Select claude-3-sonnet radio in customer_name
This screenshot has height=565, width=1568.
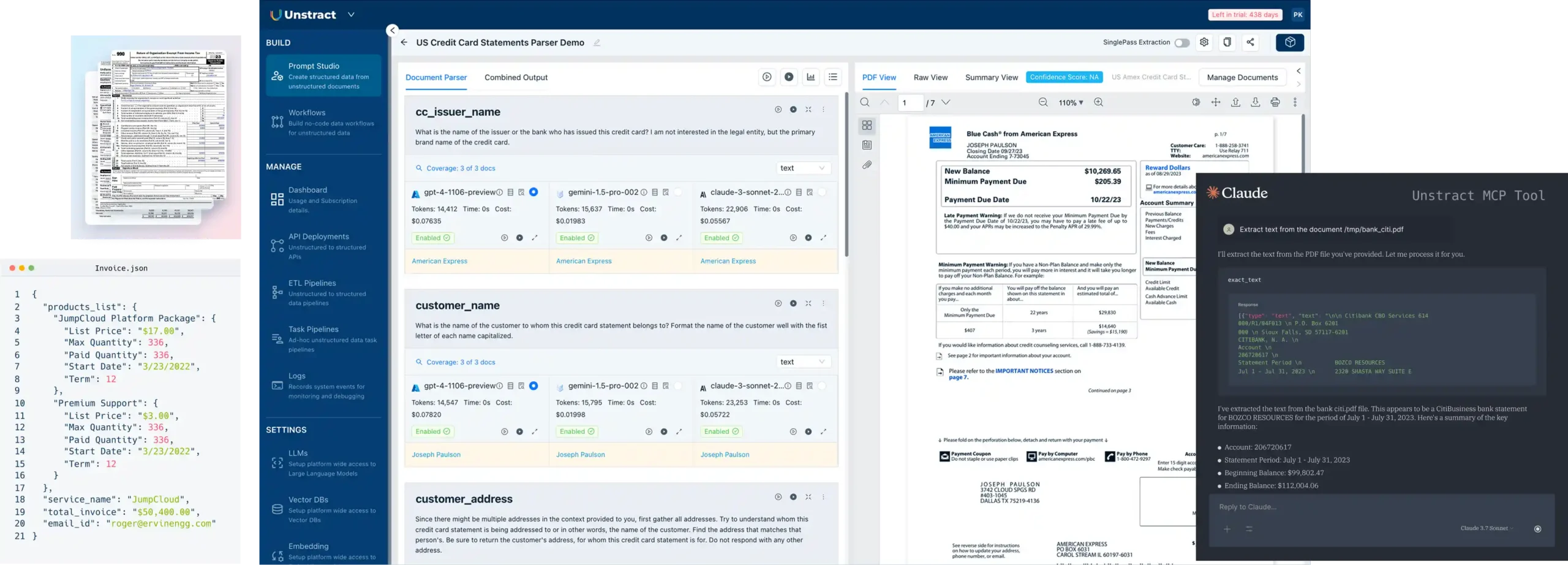823,385
